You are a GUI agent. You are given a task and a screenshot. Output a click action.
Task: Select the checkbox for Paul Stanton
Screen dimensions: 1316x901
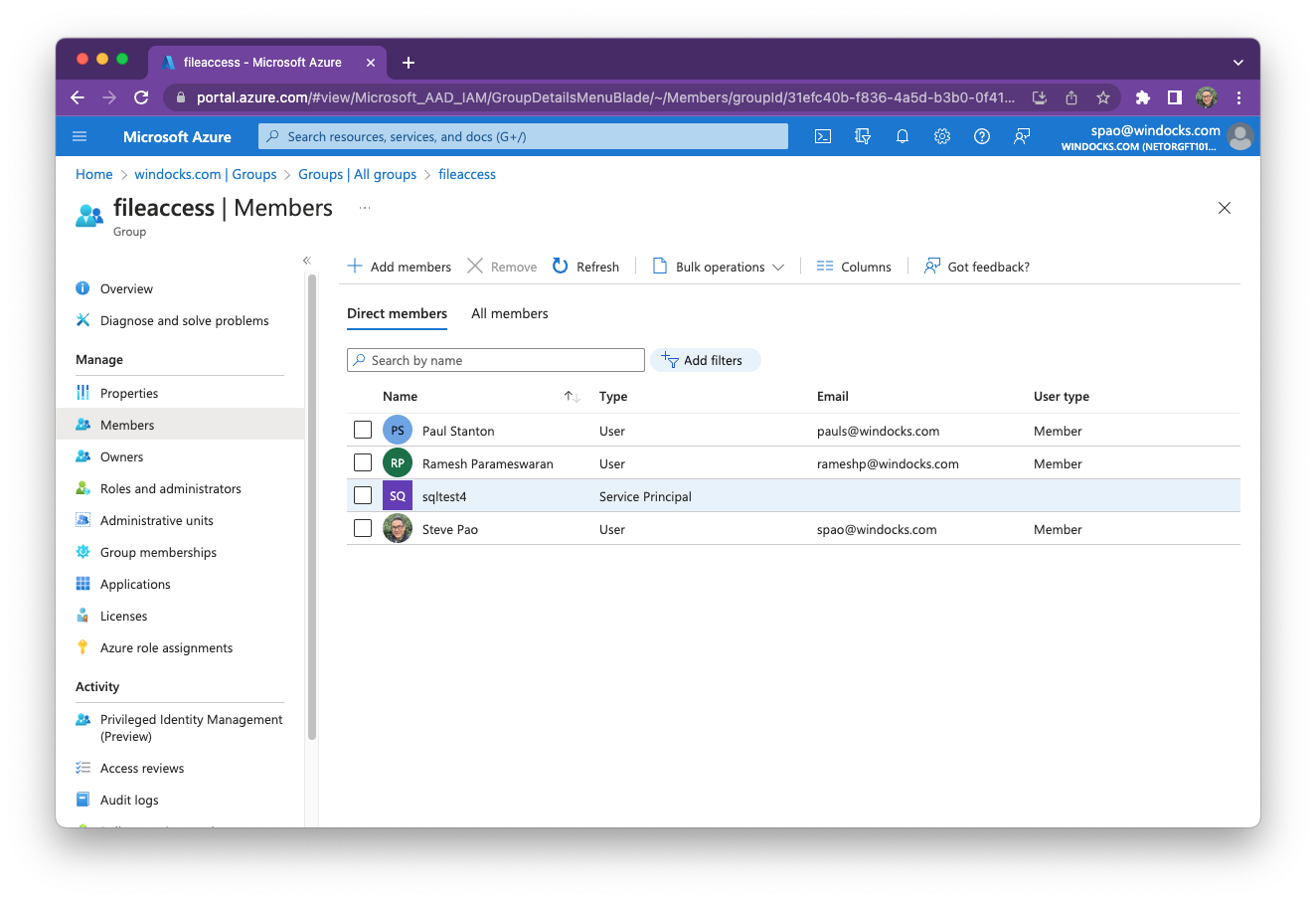(x=363, y=430)
